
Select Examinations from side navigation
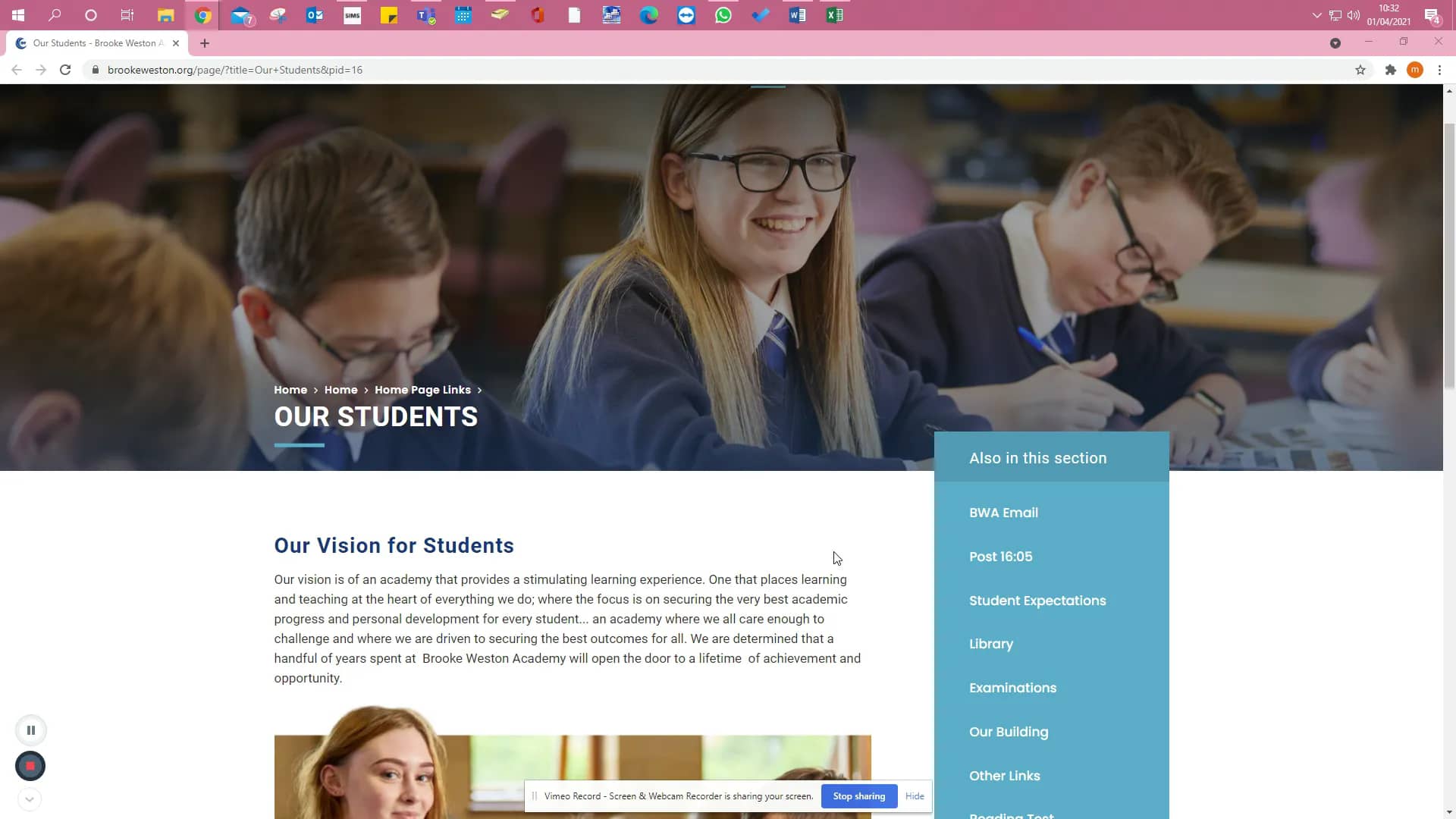[1013, 688]
